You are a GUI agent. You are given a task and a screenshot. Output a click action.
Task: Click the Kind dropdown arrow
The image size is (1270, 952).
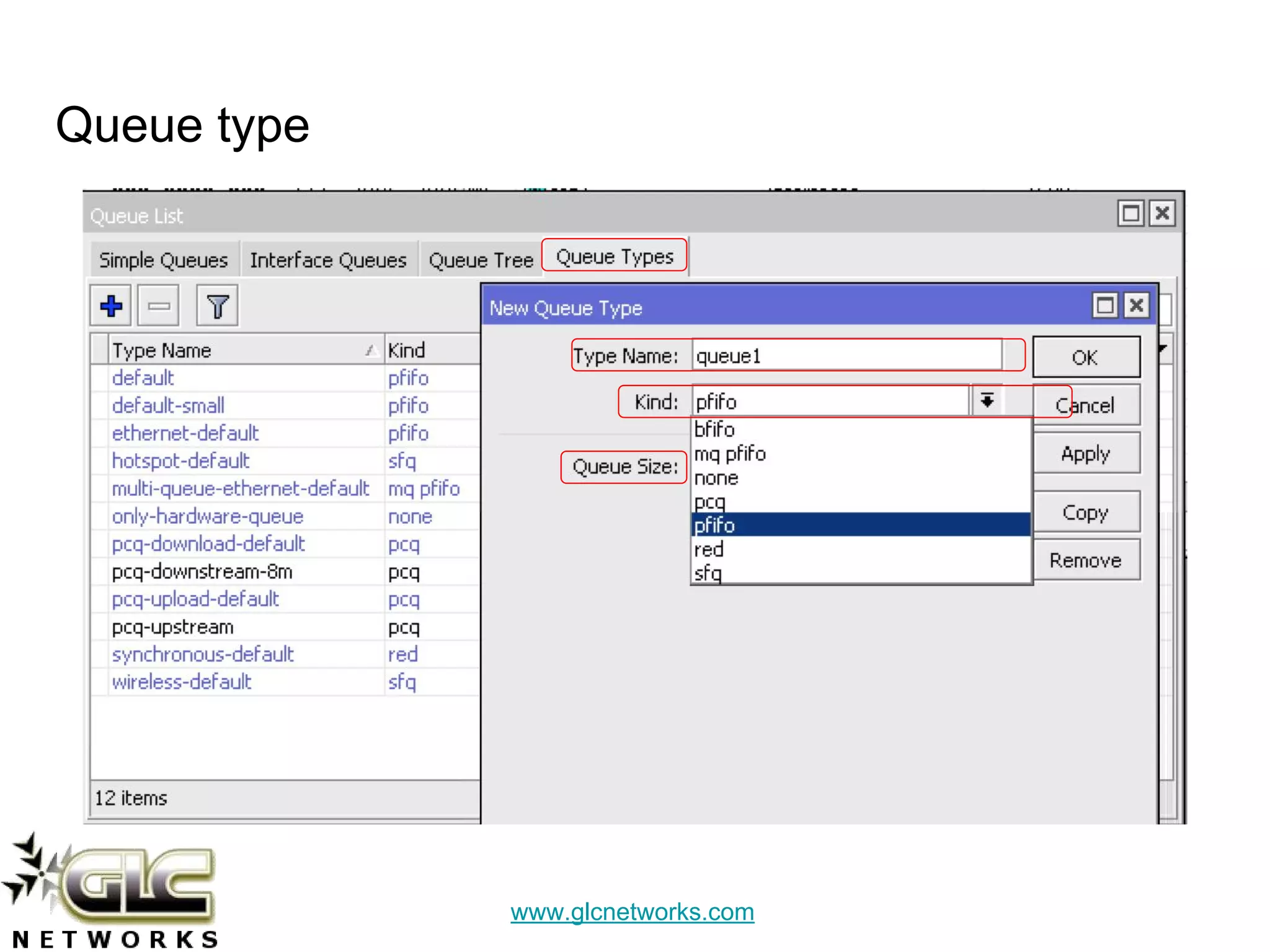coord(987,401)
